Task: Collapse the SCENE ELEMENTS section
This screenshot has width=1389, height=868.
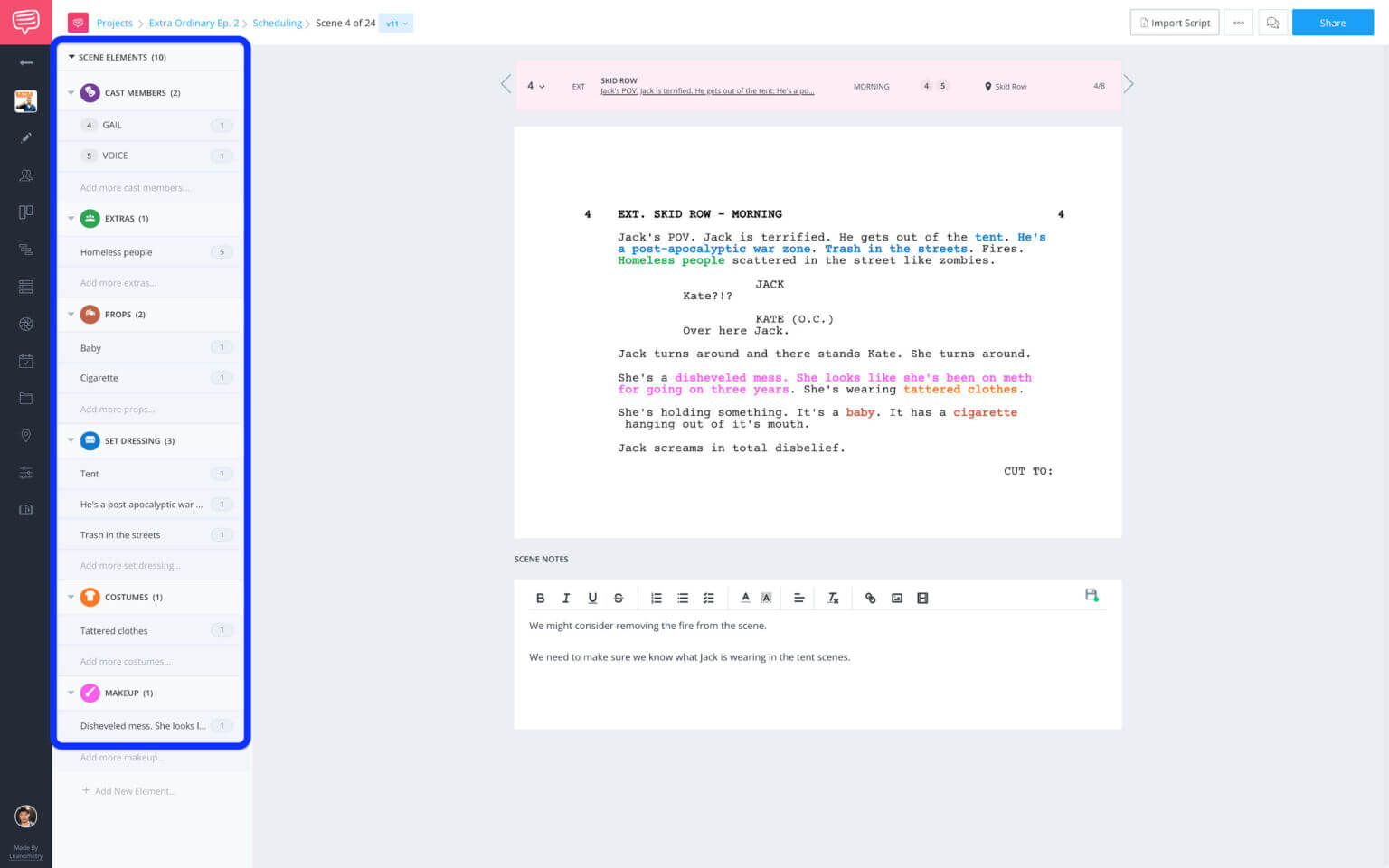Action: [x=71, y=57]
